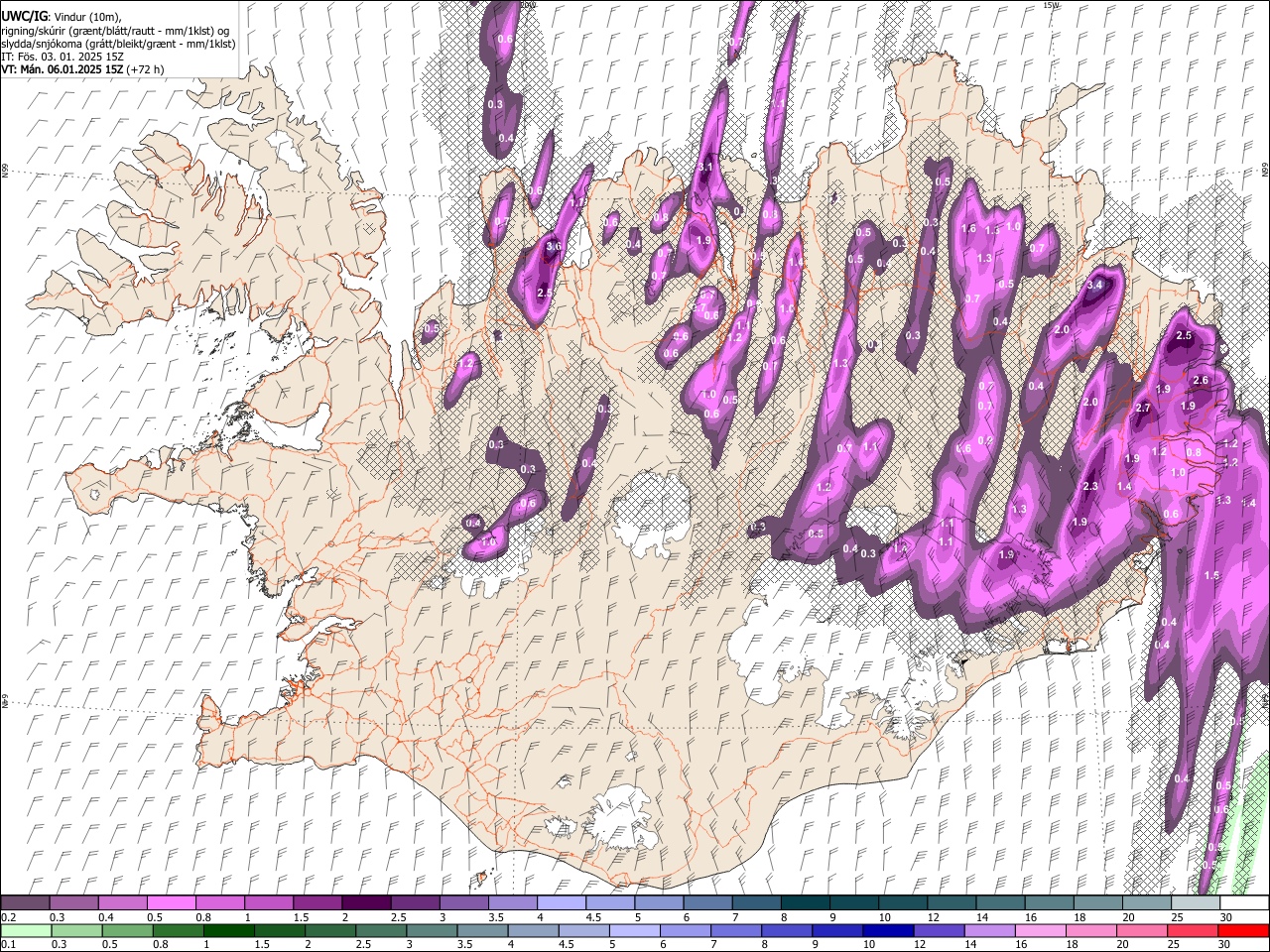The height and width of the screenshot is (952, 1270).
Task: Select the initial time 'IT: Fös. 03. 01. 2025 15Z'
Action: point(63,58)
